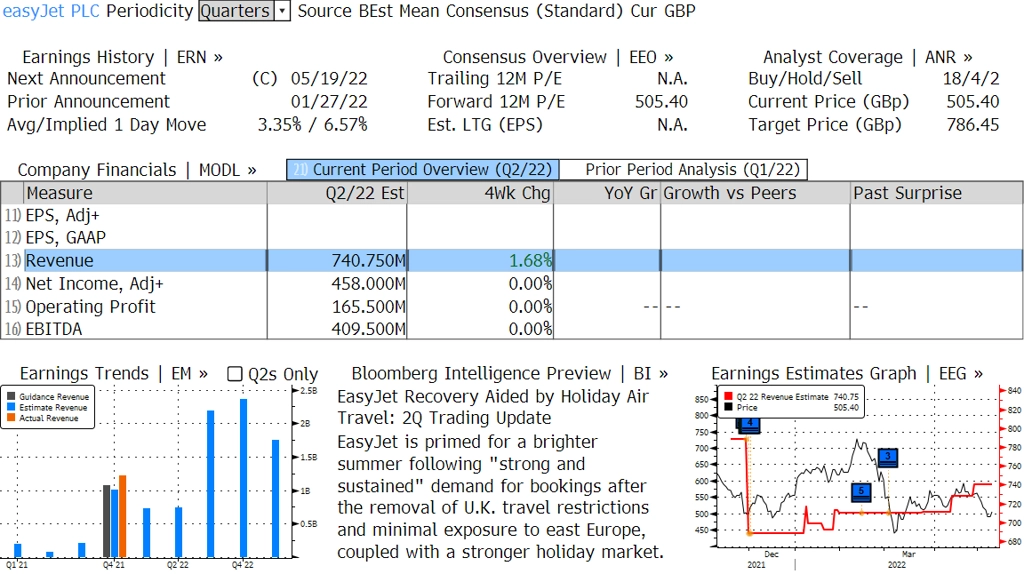1024x574 pixels.
Task: Open the Periodicity Quarters dropdown arrow
Action: click(282, 11)
